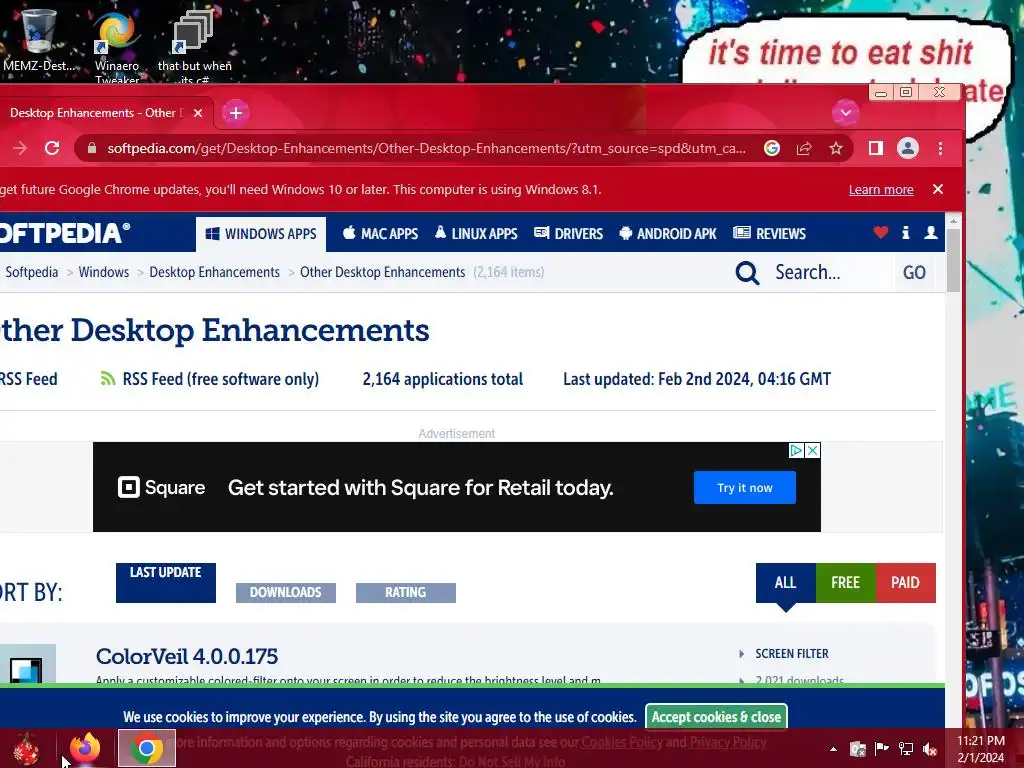
Task: Show hidden system tray icons
Action: [833, 749]
